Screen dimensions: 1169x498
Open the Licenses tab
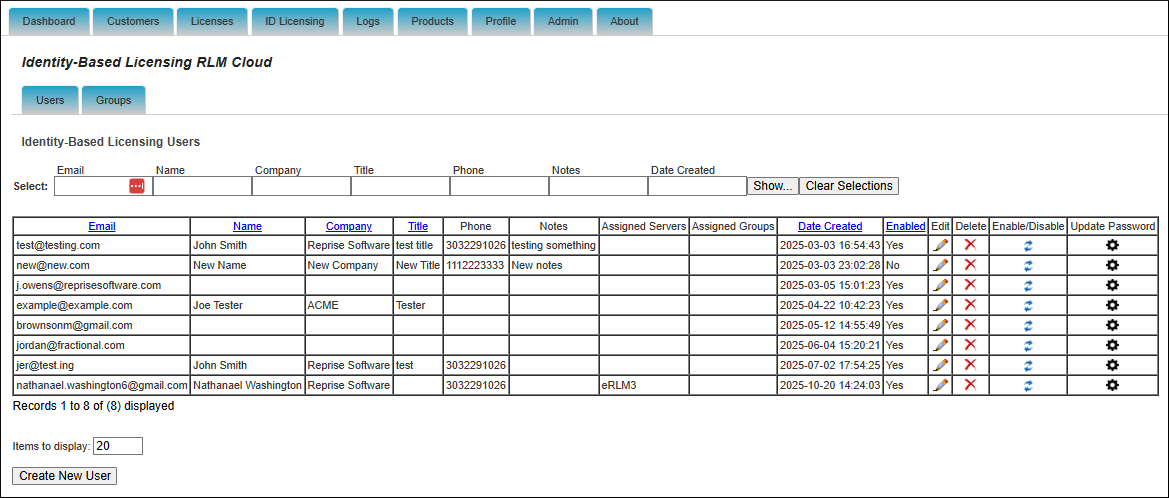[212, 21]
